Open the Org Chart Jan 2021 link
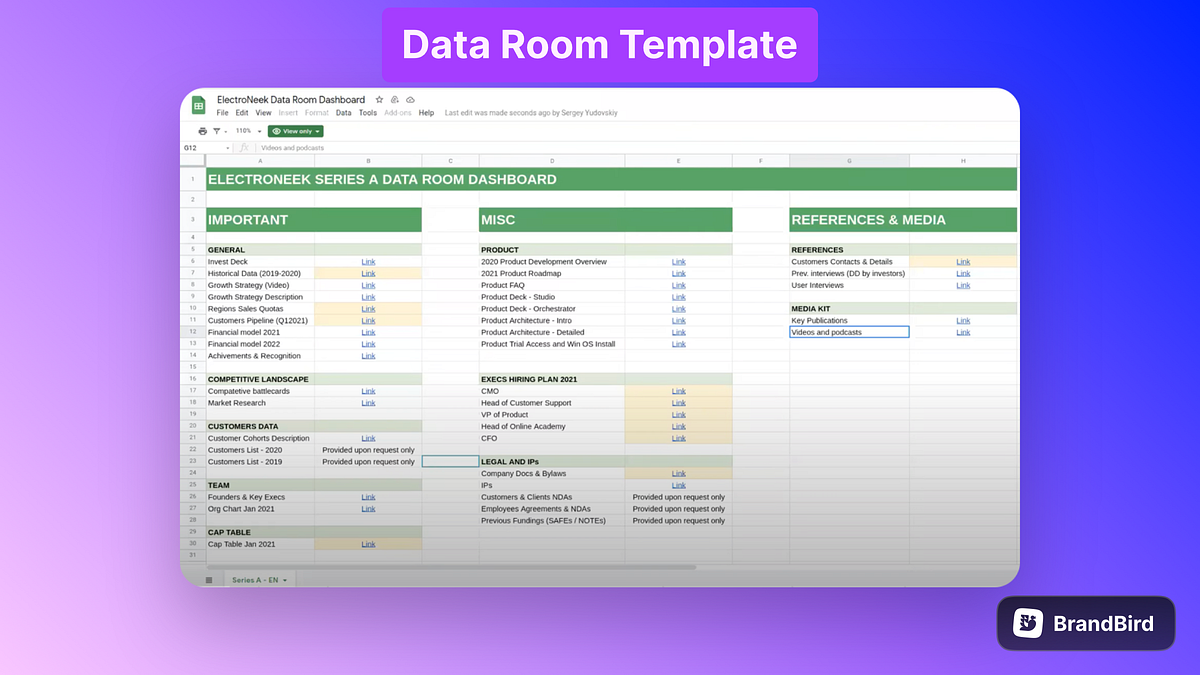 368,509
